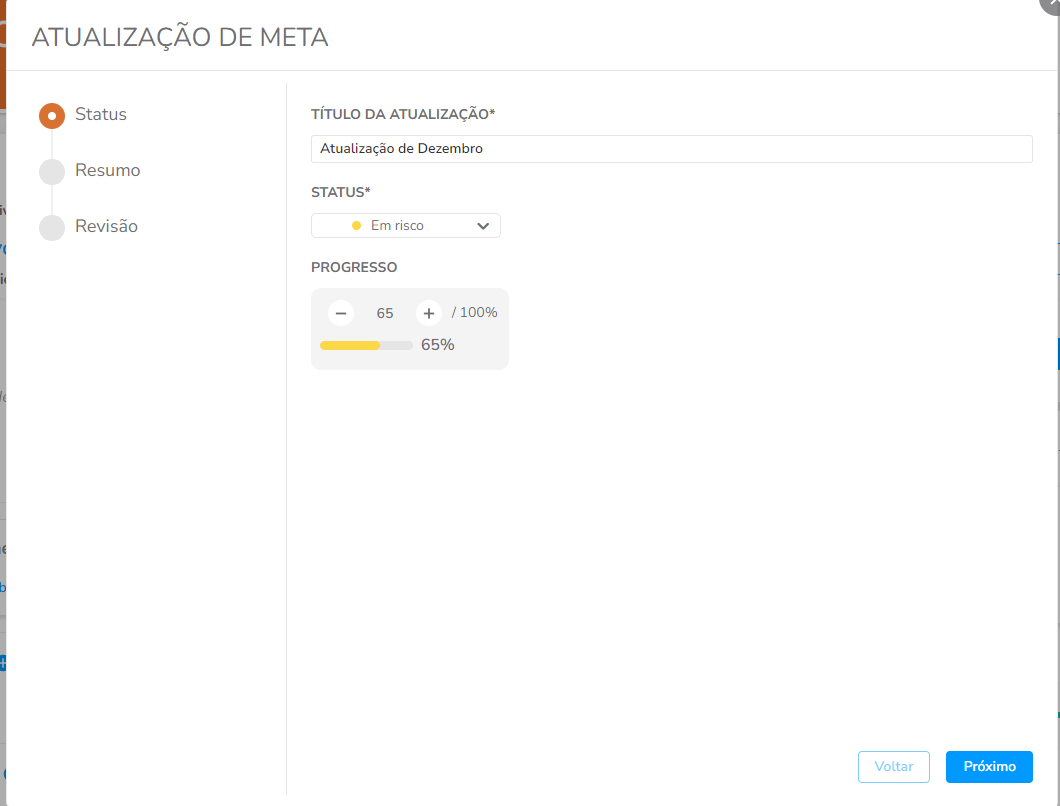
Task: Click the Próximo button
Action: pyautogui.click(x=989, y=767)
